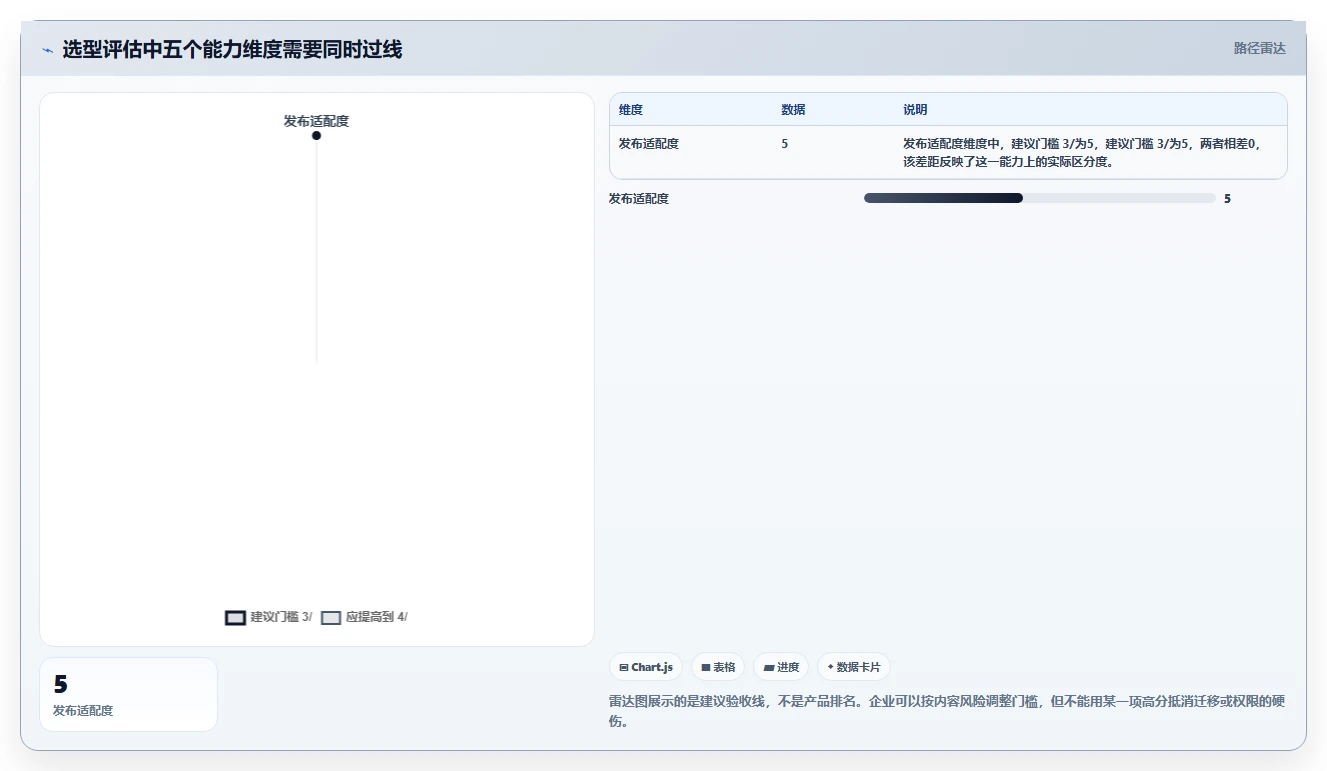
Task: Click the Chart.js chip
Action: pyautogui.click(x=646, y=667)
